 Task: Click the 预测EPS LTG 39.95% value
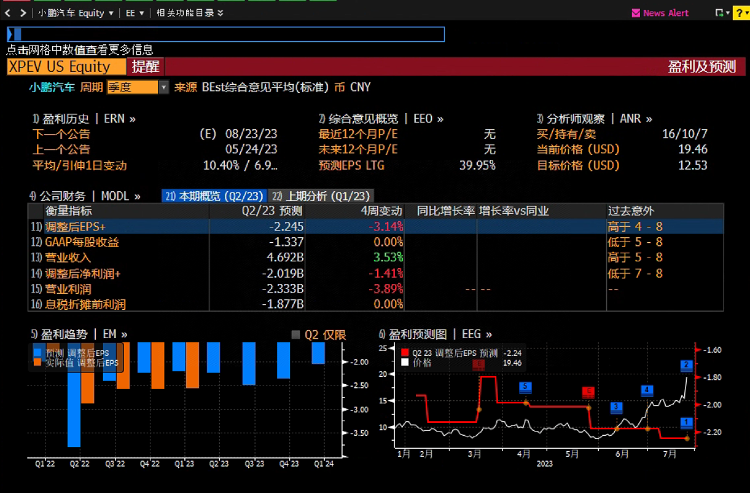[477, 165]
